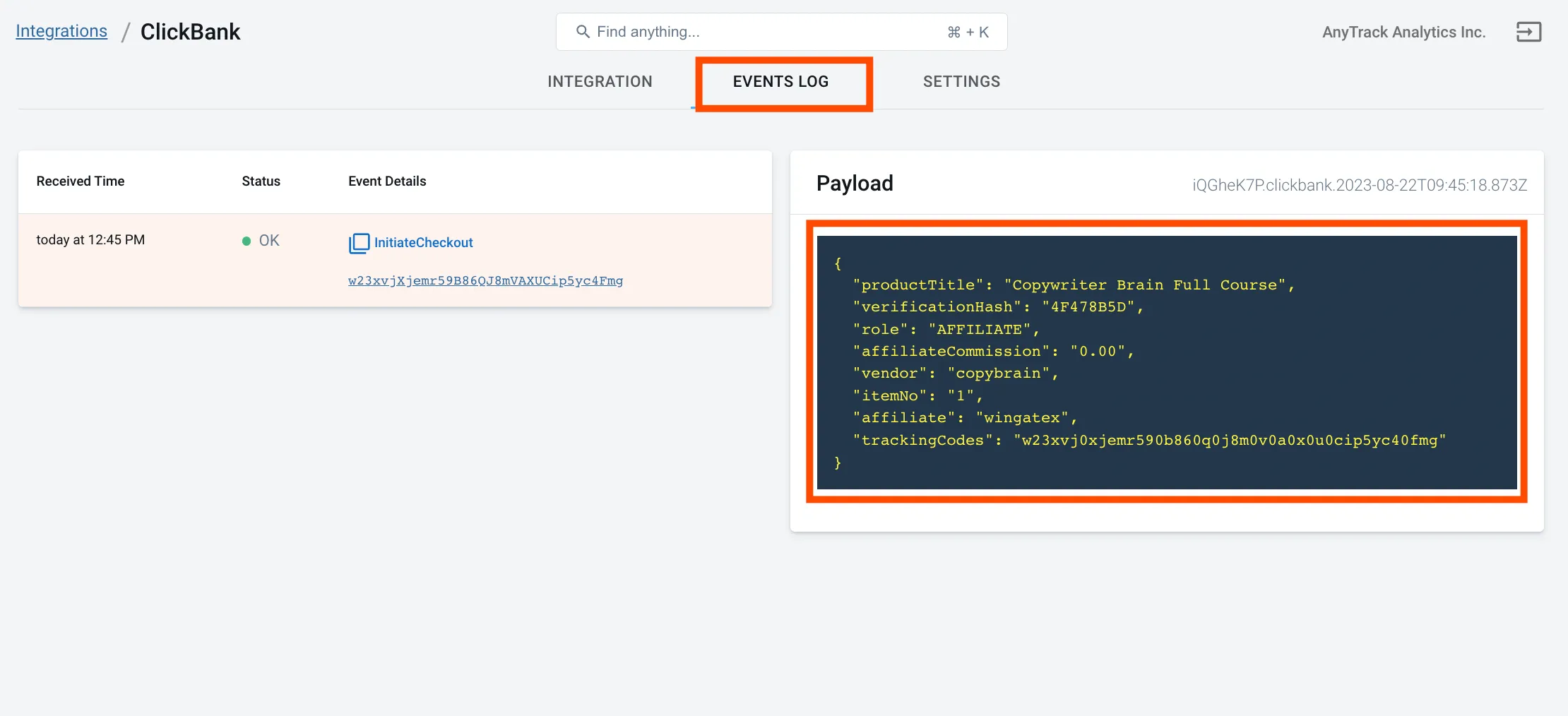Click the AnyTrack Analytics Inc. account name
This screenshot has height=716, width=1568.
click(1403, 32)
